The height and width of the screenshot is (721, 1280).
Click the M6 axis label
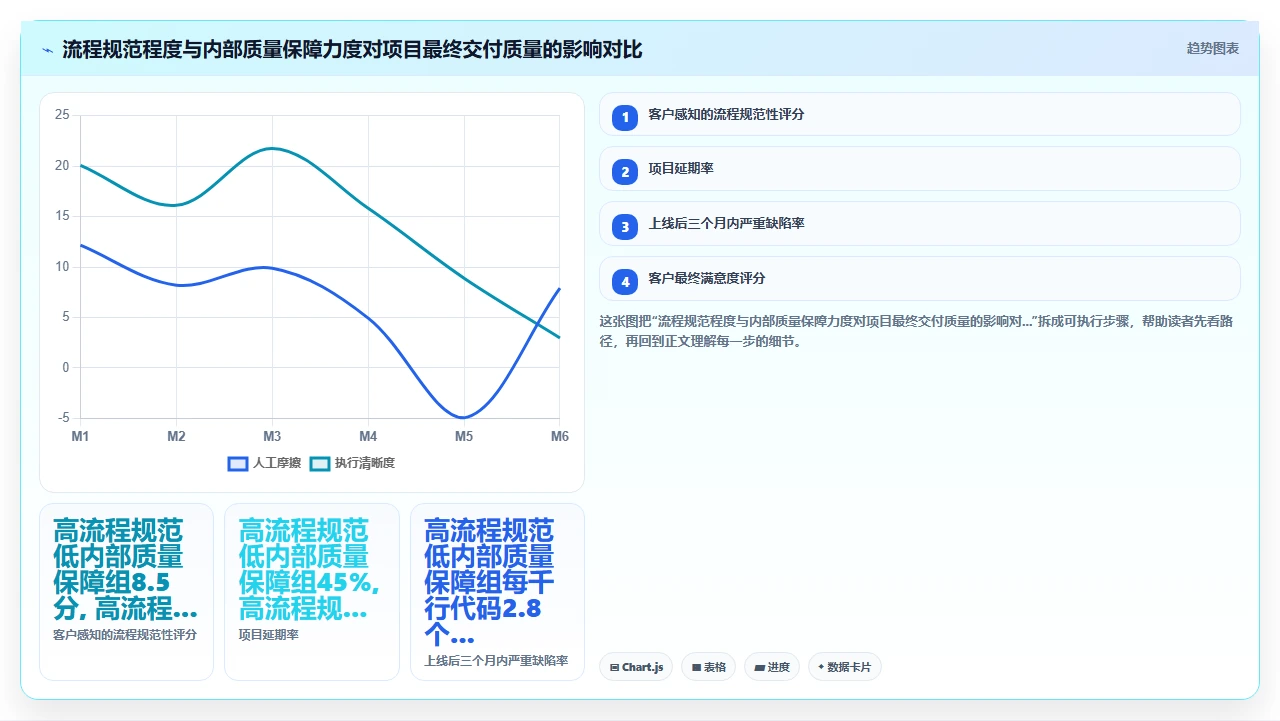point(559,436)
